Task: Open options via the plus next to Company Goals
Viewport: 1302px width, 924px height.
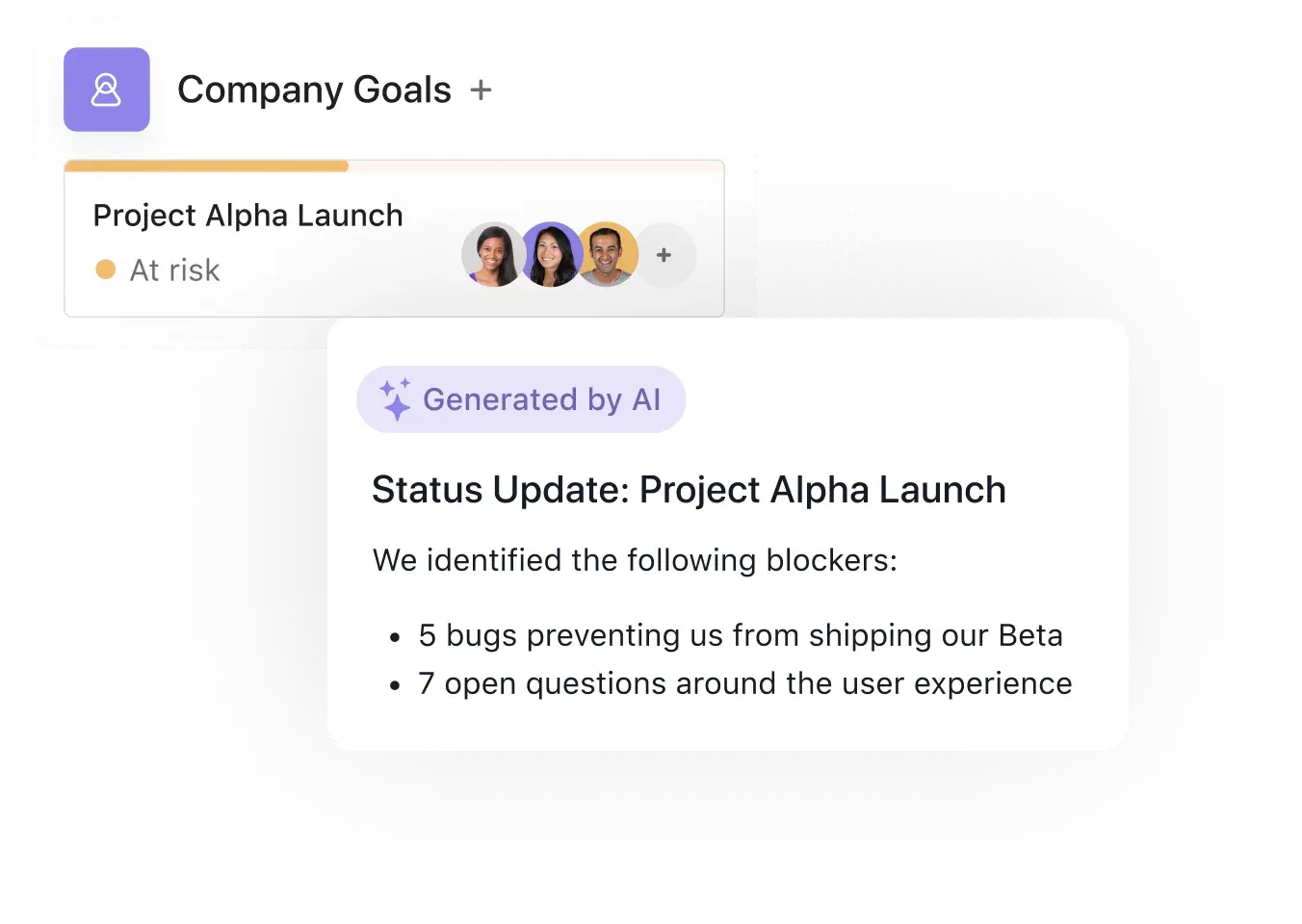Action: pyautogui.click(x=482, y=90)
